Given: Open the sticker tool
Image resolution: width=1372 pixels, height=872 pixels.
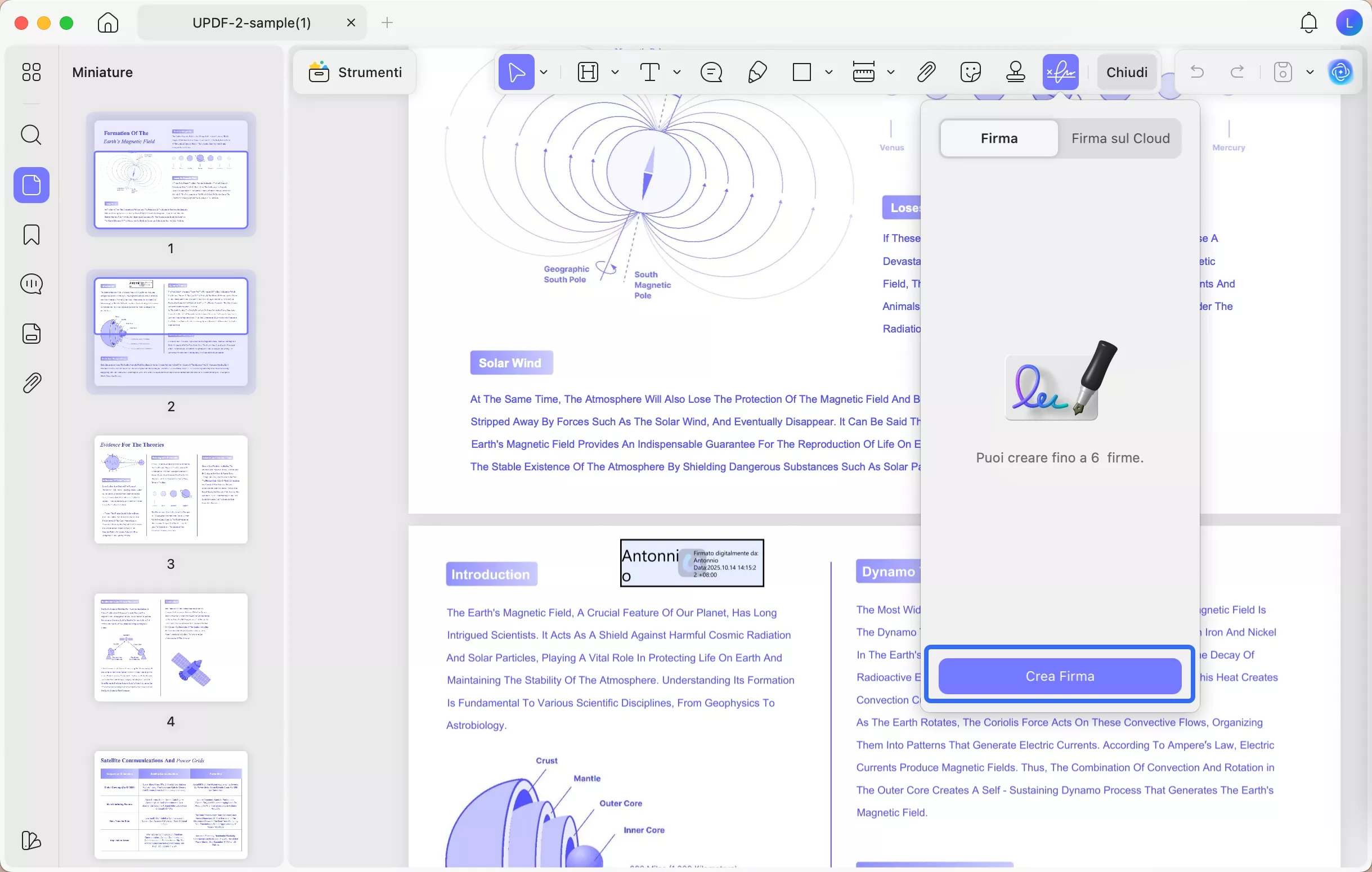Looking at the screenshot, I should pyautogui.click(x=970, y=73).
